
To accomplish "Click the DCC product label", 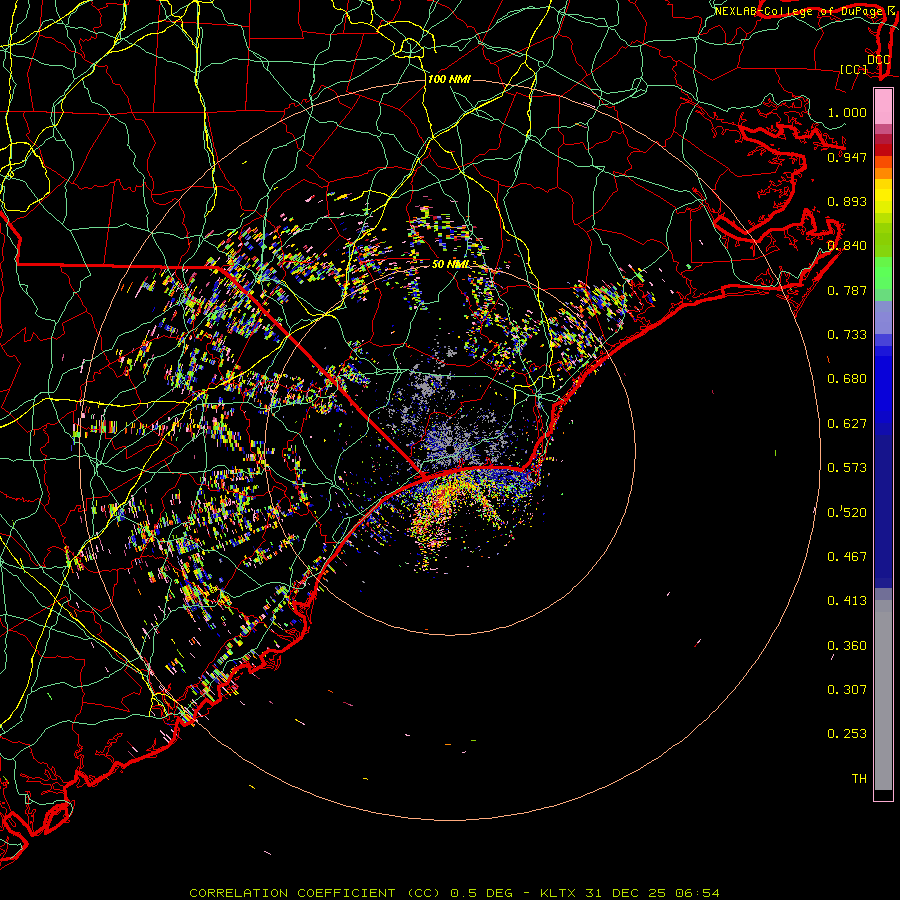I will point(879,60).
